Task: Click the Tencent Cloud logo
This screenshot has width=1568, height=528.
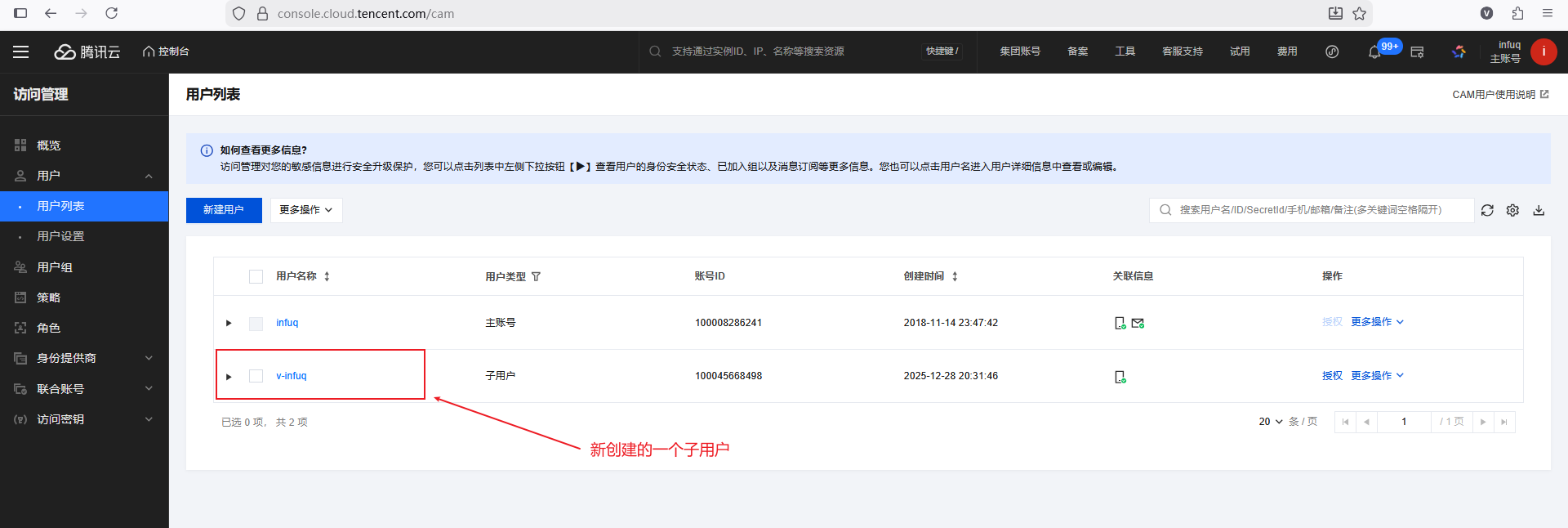Action: click(x=87, y=51)
